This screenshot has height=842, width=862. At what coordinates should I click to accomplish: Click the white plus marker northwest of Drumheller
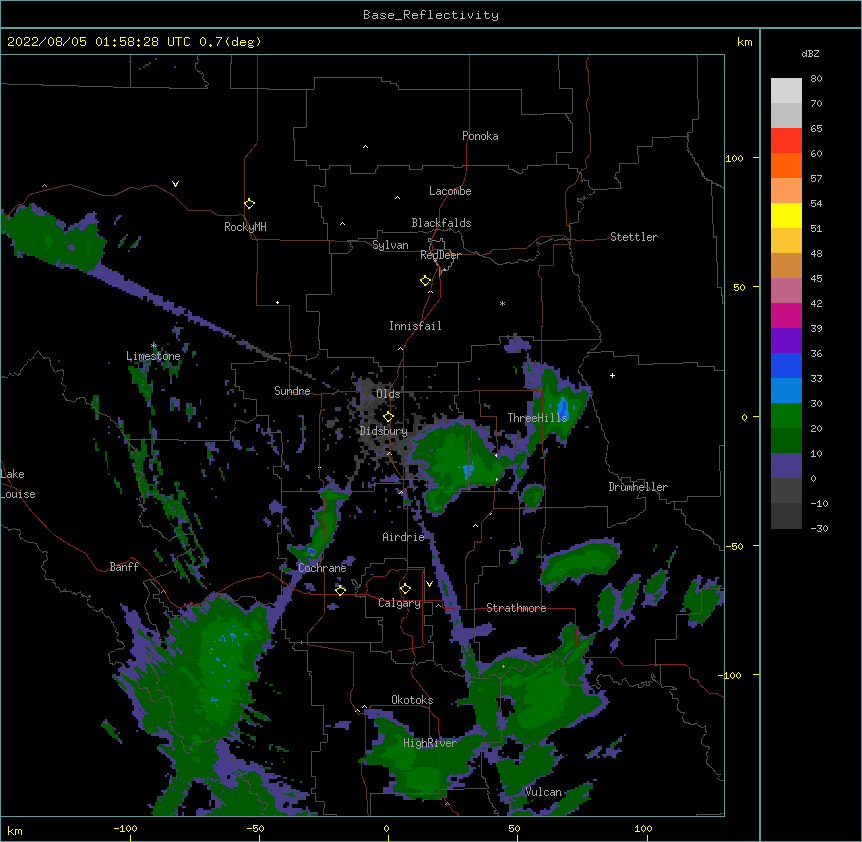(x=612, y=375)
